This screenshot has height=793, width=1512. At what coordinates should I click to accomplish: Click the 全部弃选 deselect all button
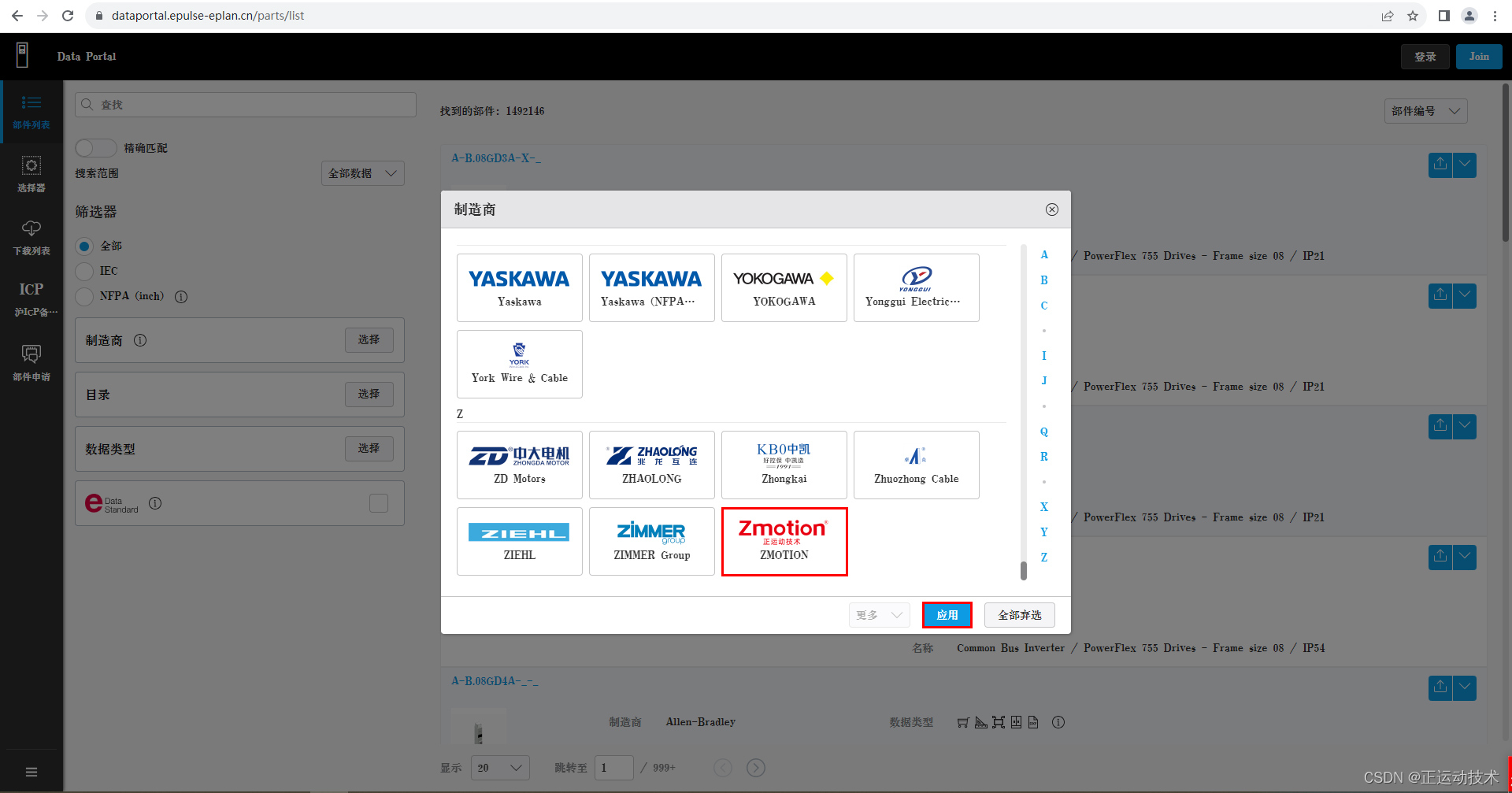click(x=1019, y=615)
